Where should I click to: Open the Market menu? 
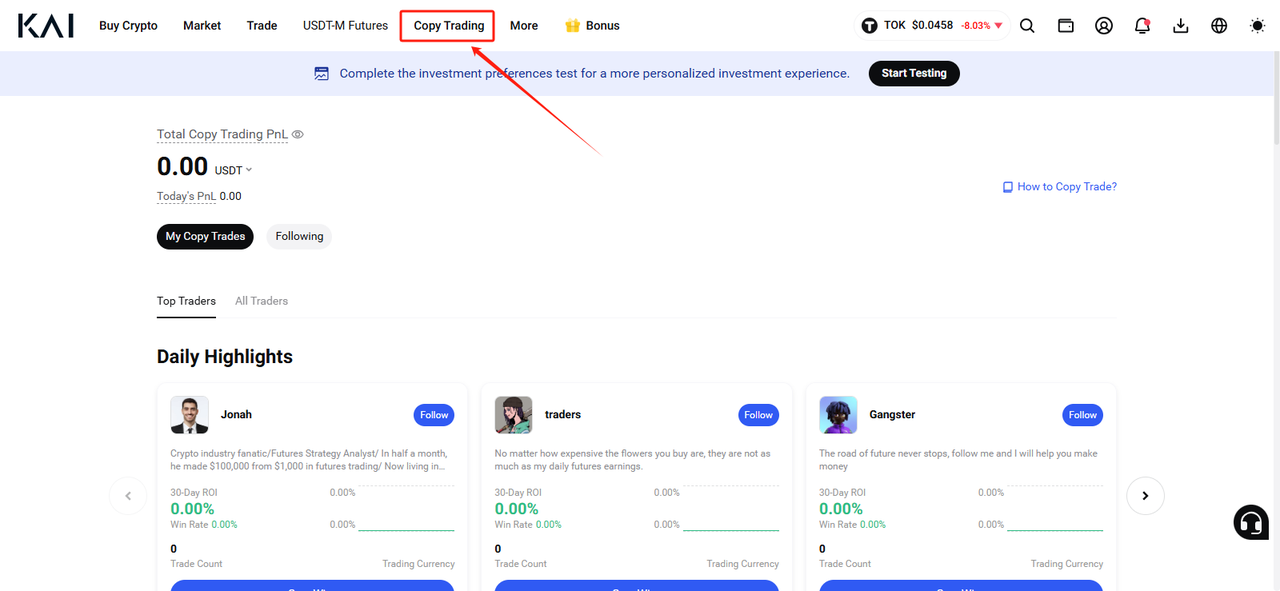[x=202, y=26]
